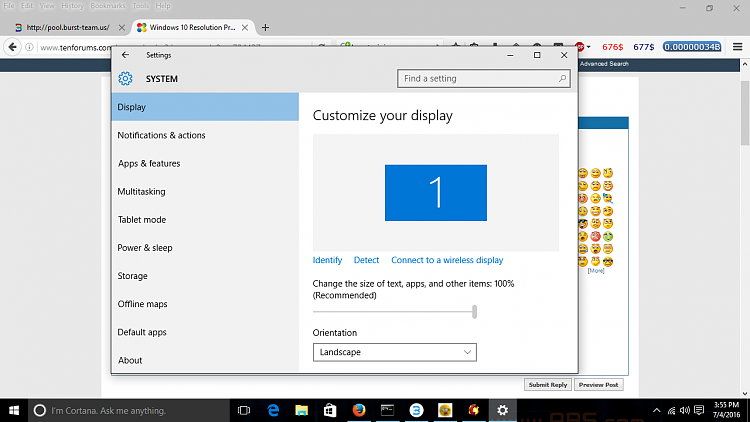Launch Microsoft Edge from the taskbar

click(x=273, y=411)
